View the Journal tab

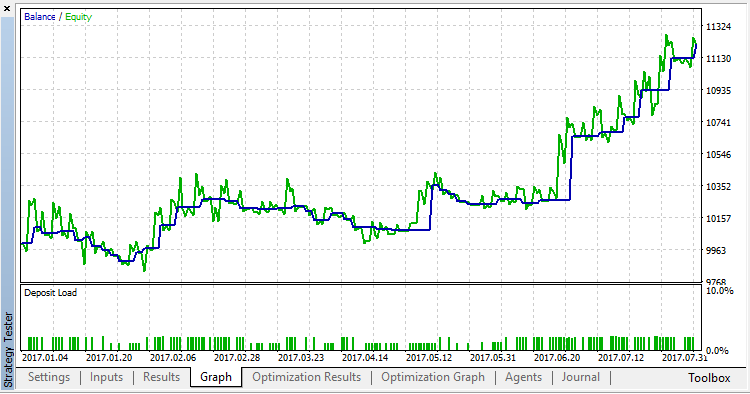581,377
